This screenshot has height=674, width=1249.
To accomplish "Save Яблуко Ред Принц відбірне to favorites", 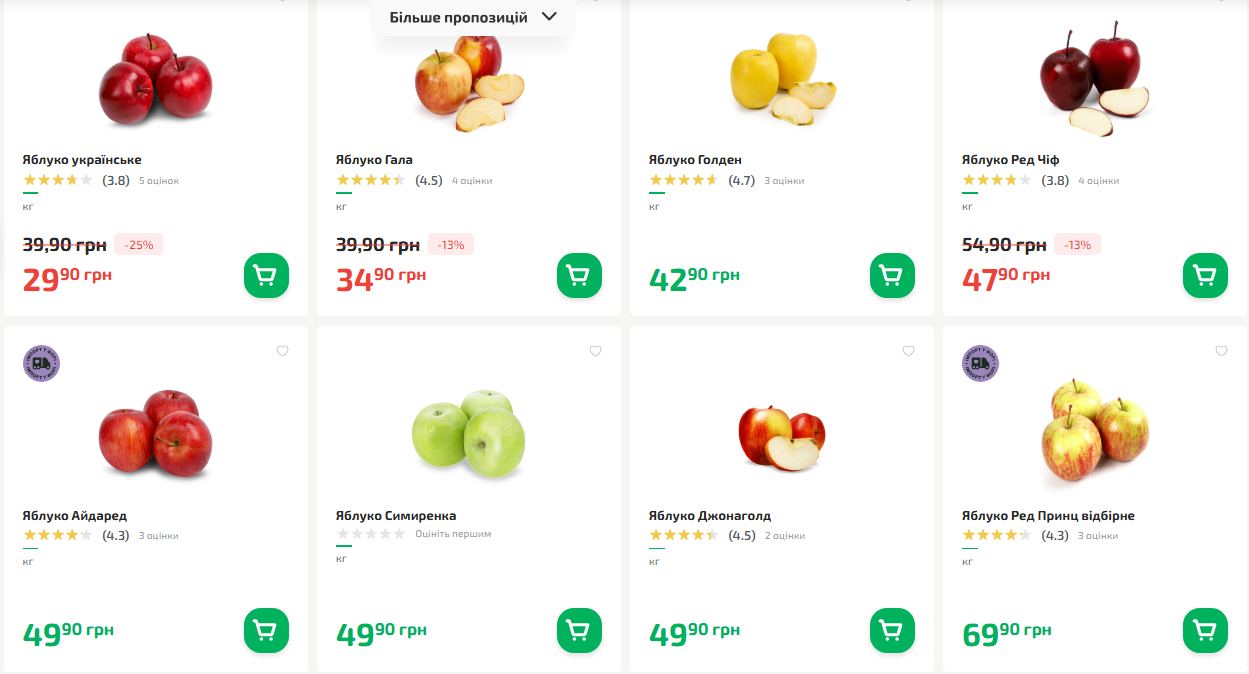I will point(1221,351).
